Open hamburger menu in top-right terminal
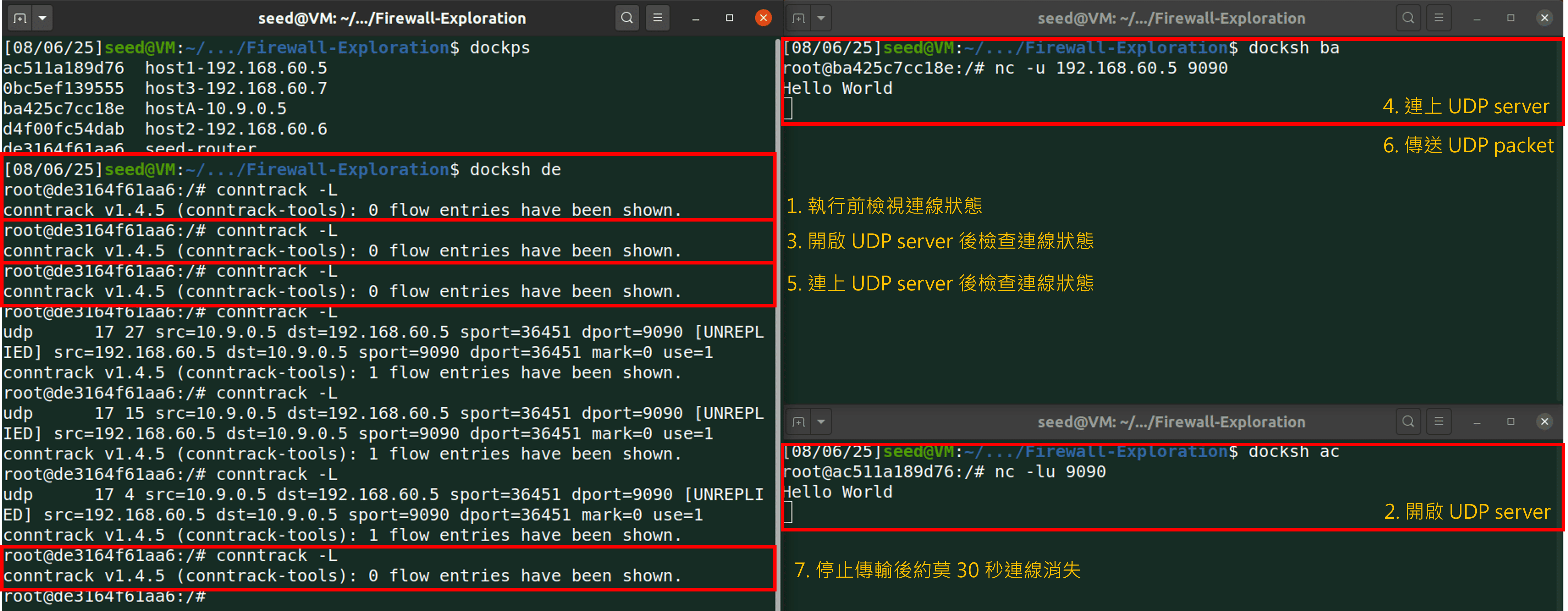Screen dimensions: 1568x611 (1438, 18)
